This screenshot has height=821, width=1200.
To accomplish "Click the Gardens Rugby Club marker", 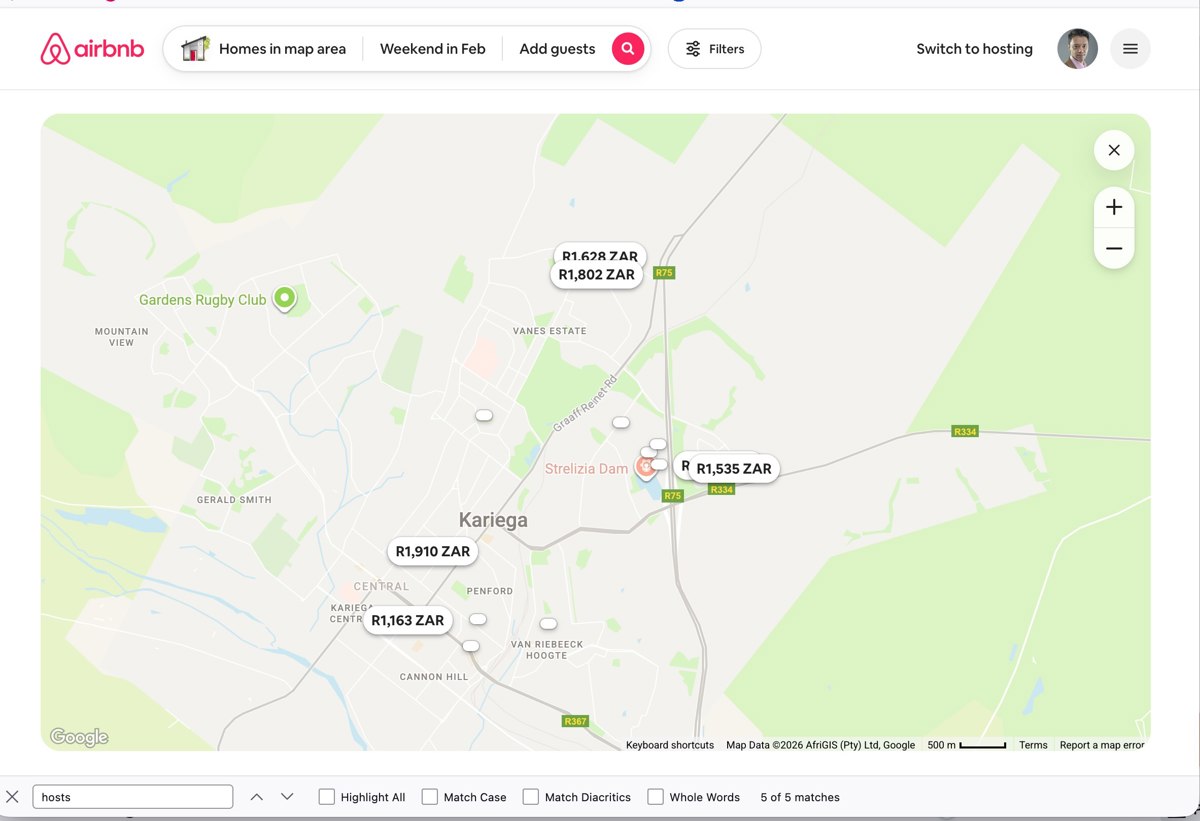I will pyautogui.click(x=285, y=299).
